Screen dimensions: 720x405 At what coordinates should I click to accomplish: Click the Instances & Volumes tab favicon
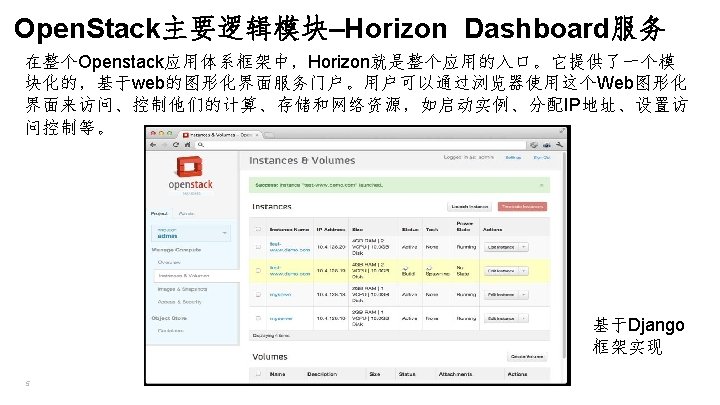(x=186, y=135)
